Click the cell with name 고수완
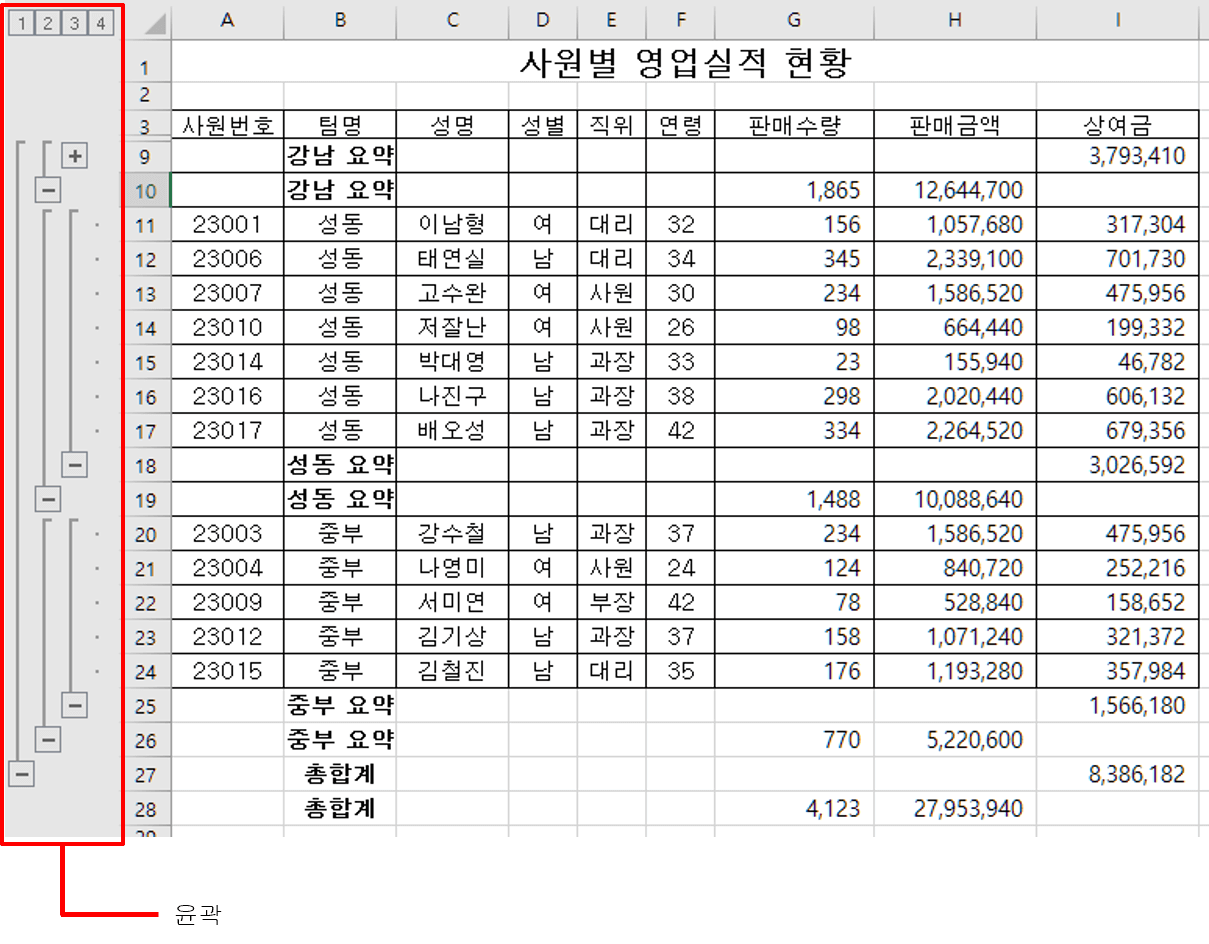 (x=452, y=293)
